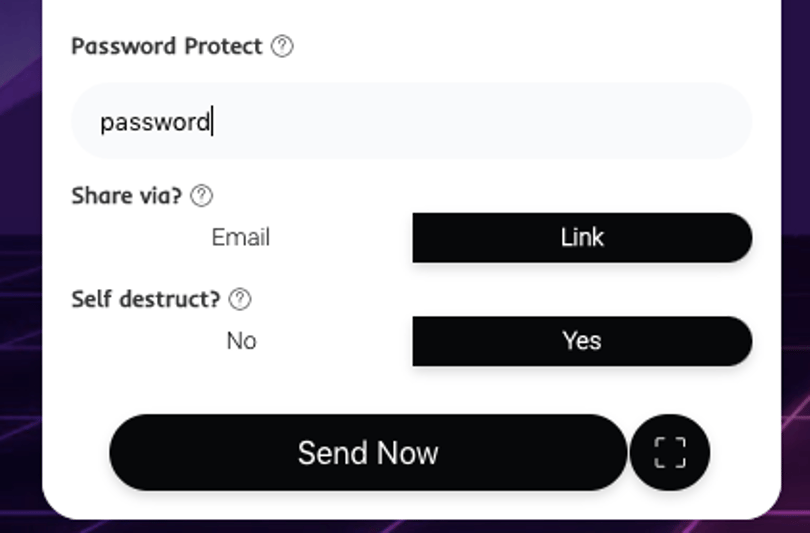Click Send Now to send the file
The image size is (810, 533).
click(368, 452)
